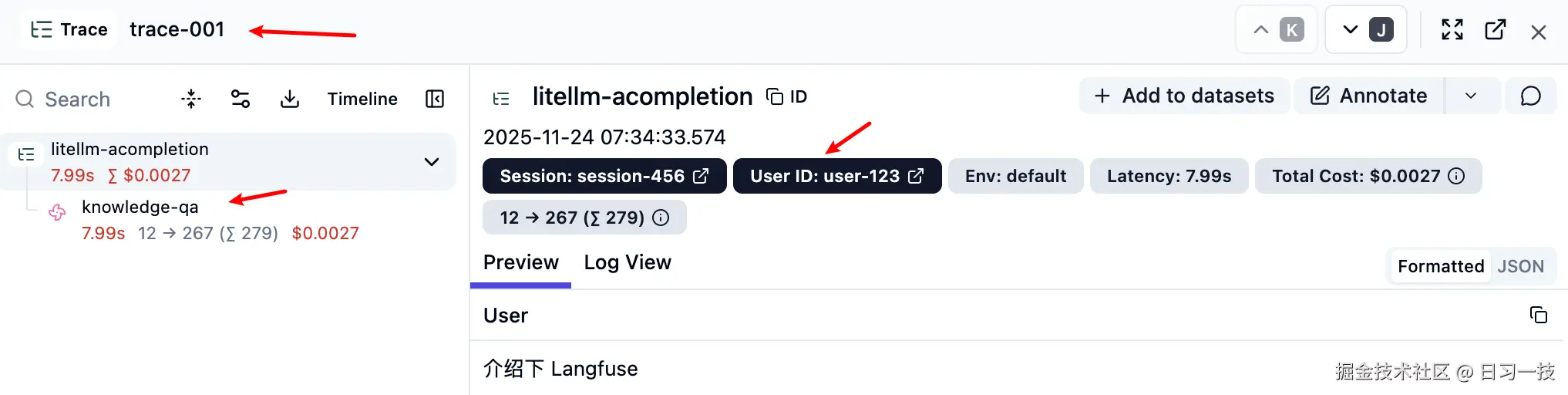Select the Preview tab
The width and height of the screenshot is (1568, 395).
tap(520, 263)
